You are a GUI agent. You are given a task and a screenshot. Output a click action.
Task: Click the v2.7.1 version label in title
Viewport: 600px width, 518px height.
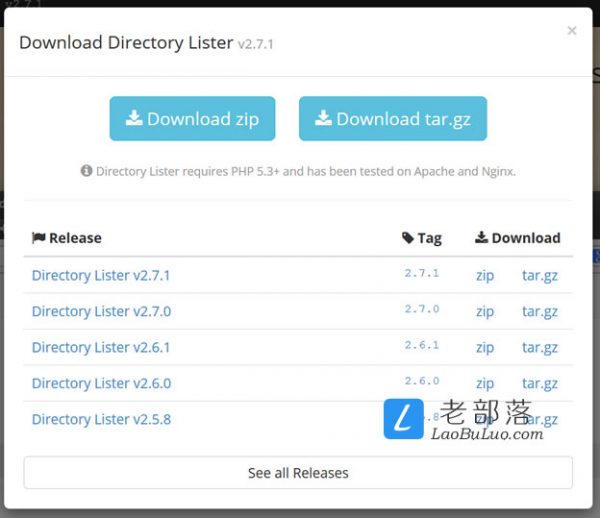coord(255,44)
